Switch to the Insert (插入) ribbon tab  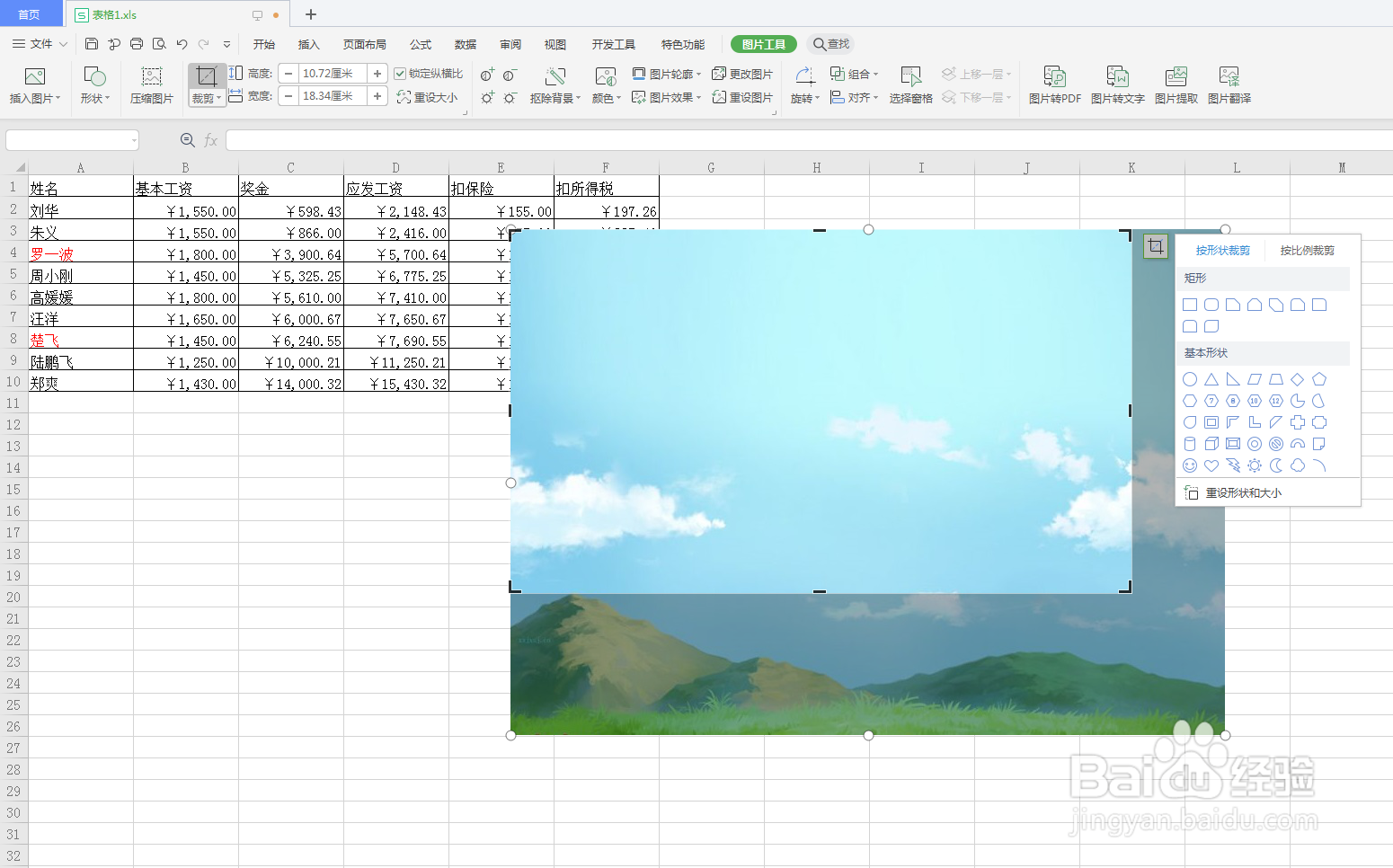(x=309, y=44)
